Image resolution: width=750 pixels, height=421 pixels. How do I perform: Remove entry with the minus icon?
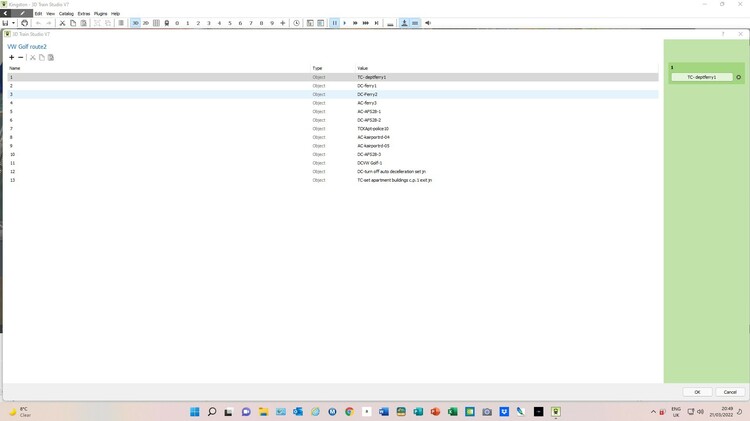21,57
